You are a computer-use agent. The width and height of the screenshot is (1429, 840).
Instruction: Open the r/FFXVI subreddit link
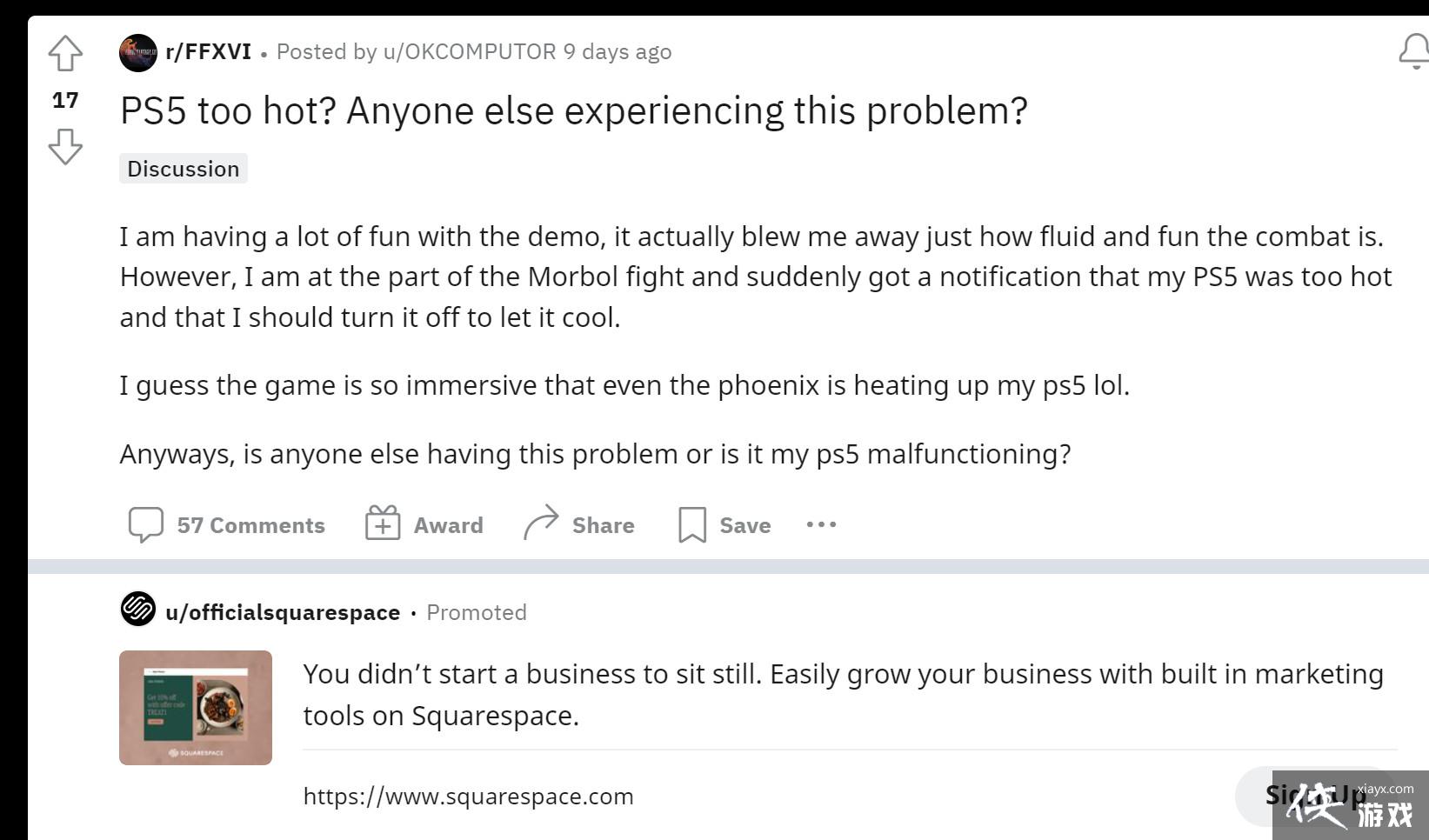pos(208,52)
